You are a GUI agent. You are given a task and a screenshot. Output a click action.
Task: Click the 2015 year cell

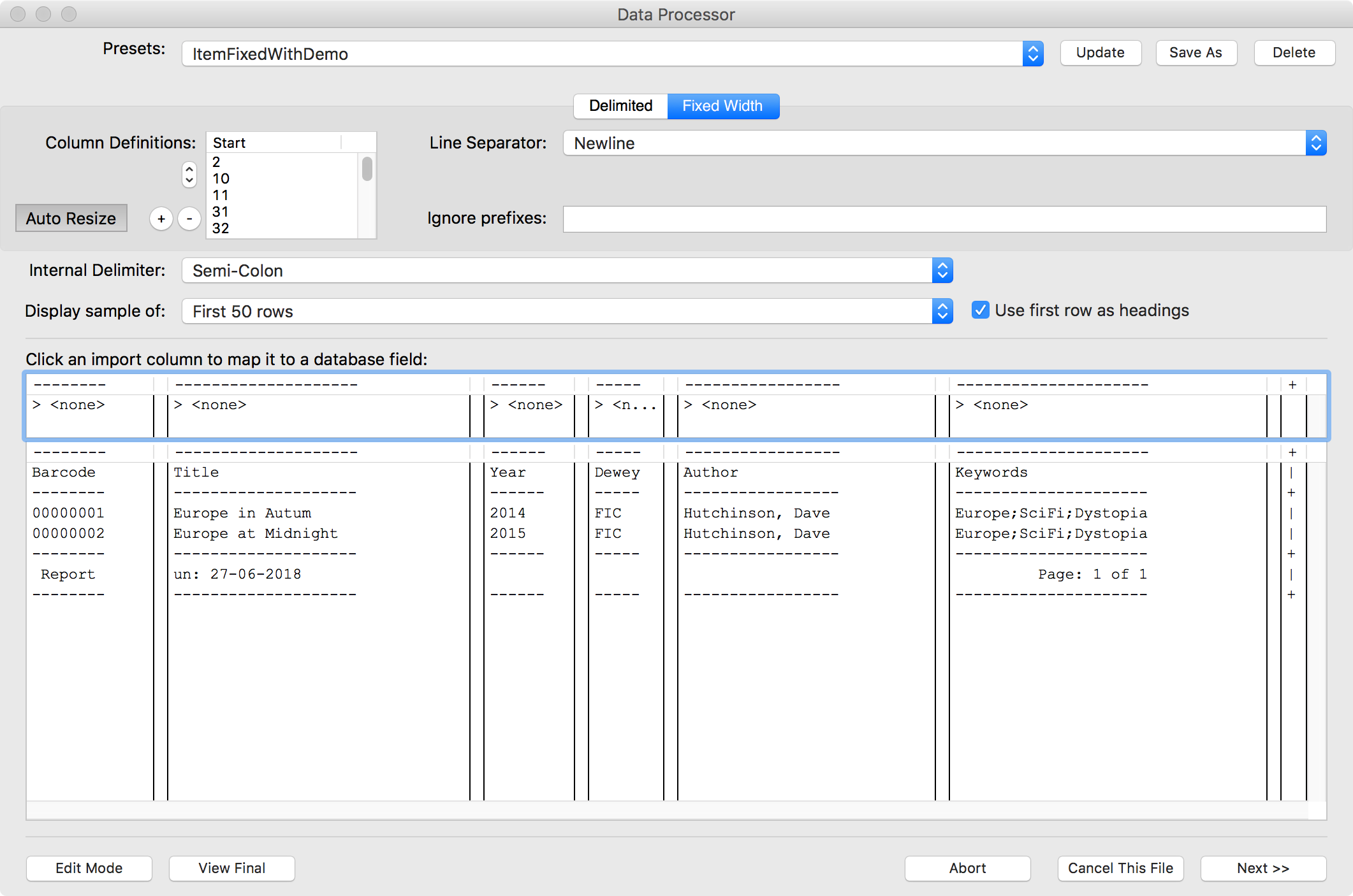coord(508,533)
